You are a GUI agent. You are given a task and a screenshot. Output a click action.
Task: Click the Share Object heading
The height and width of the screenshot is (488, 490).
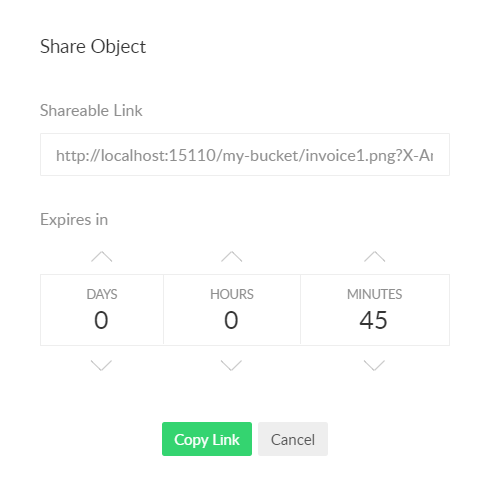(93, 47)
